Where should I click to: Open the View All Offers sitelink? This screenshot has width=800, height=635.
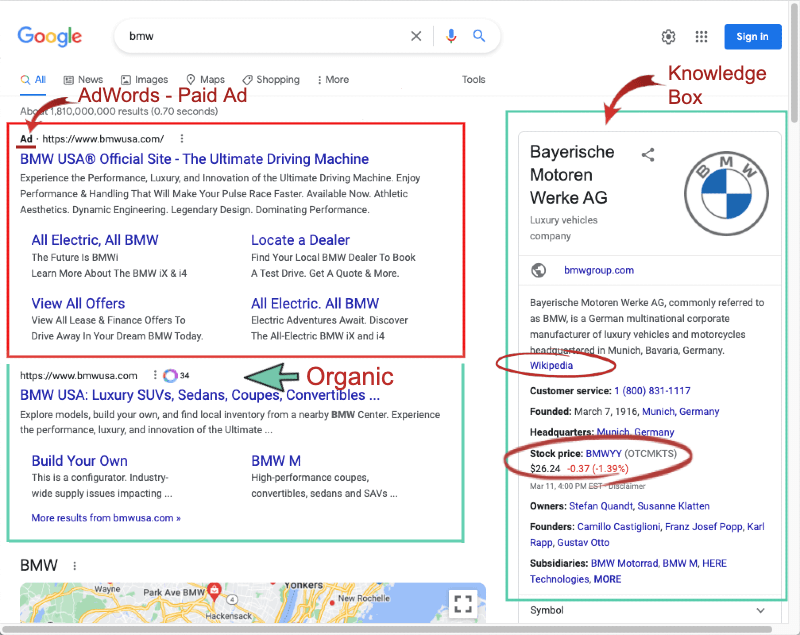78,303
